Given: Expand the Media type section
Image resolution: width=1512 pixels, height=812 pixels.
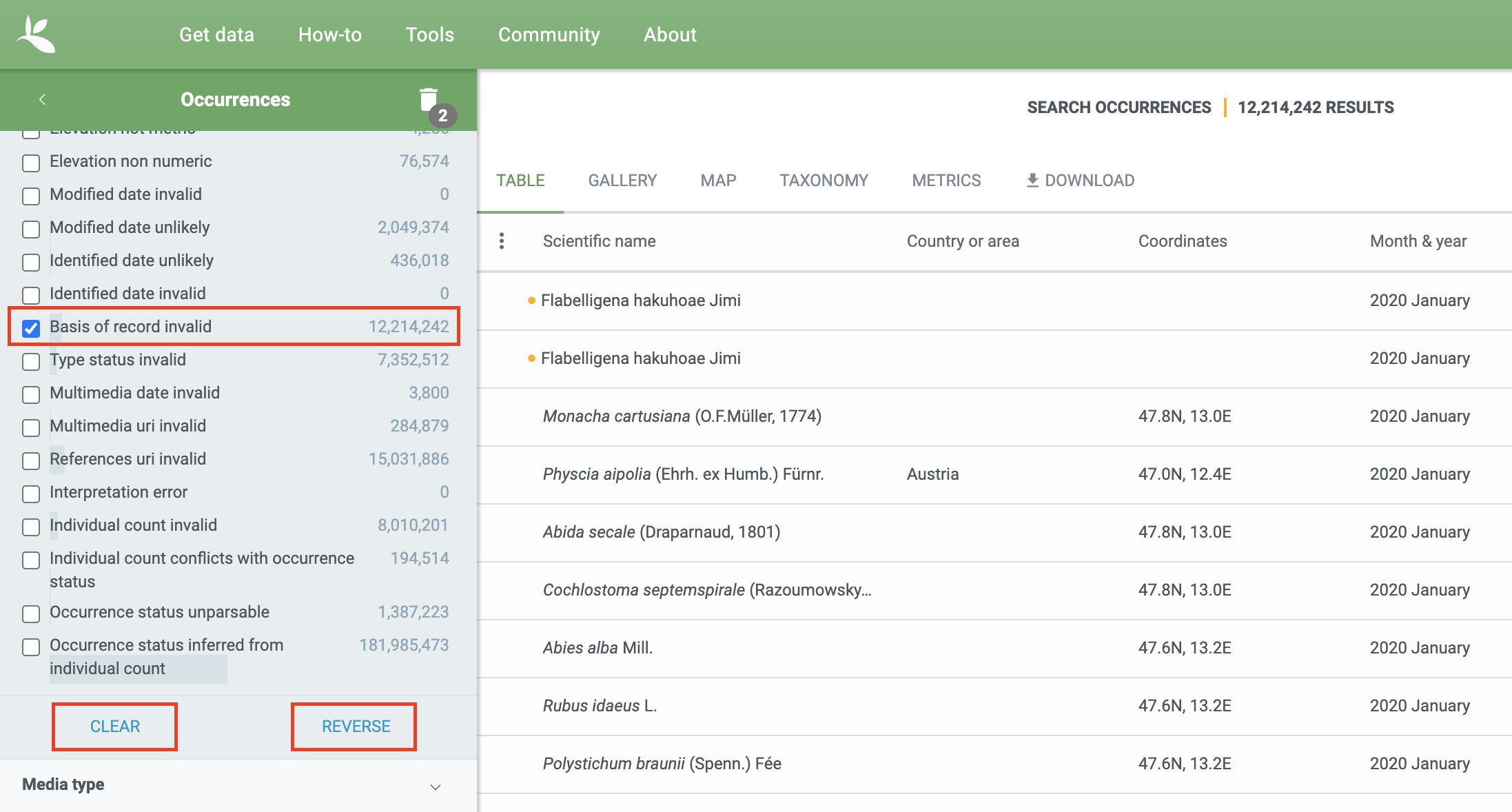Looking at the screenshot, I should pyautogui.click(x=435, y=786).
